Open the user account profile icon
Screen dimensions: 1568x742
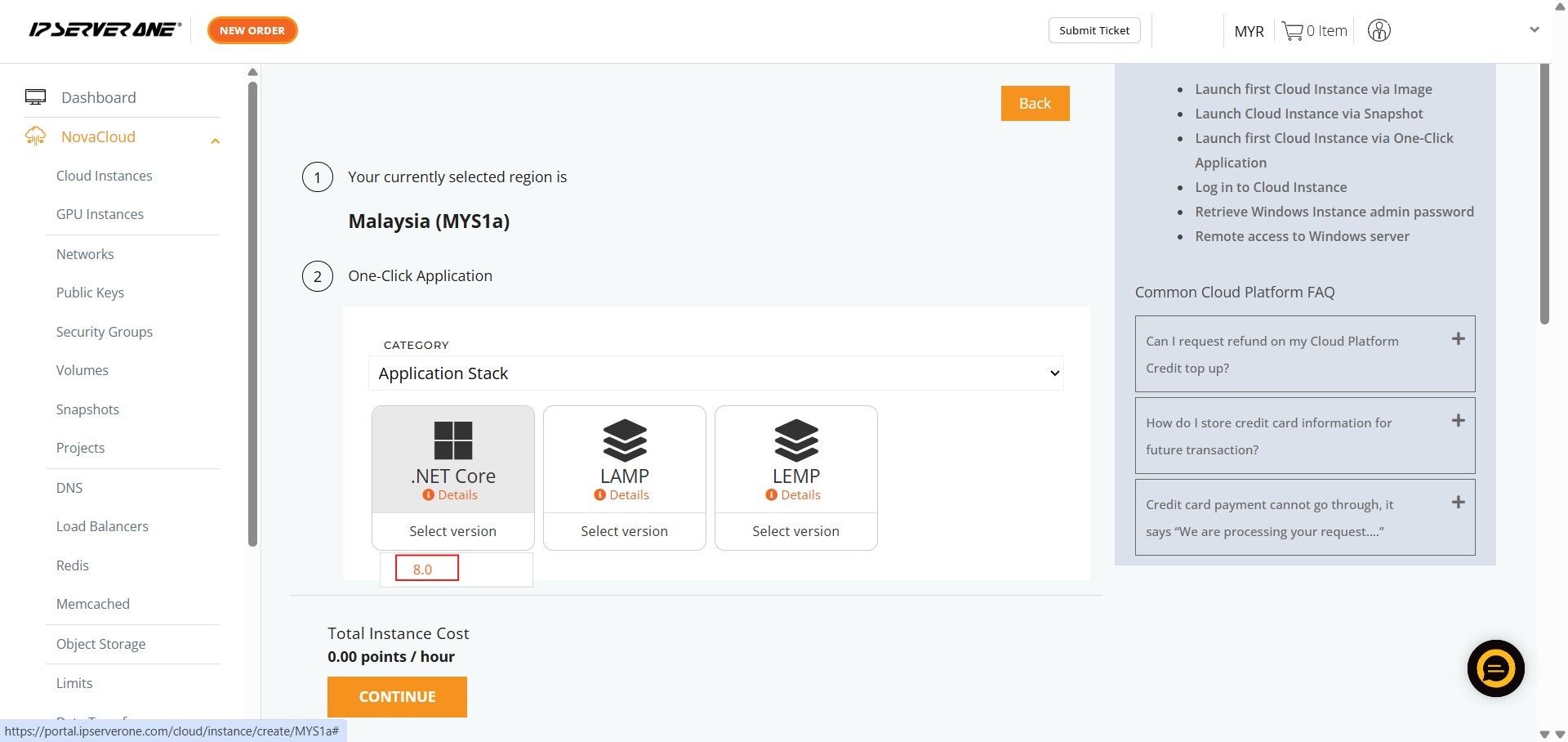(x=1379, y=31)
